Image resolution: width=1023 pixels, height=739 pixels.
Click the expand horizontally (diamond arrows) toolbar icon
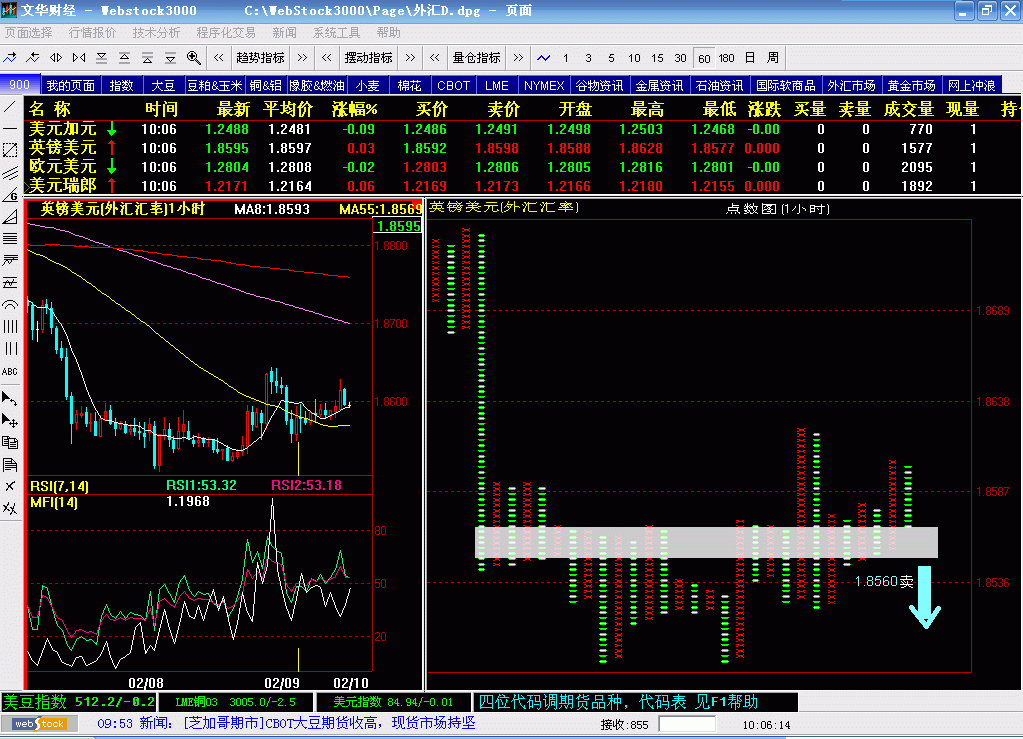[x=56, y=58]
